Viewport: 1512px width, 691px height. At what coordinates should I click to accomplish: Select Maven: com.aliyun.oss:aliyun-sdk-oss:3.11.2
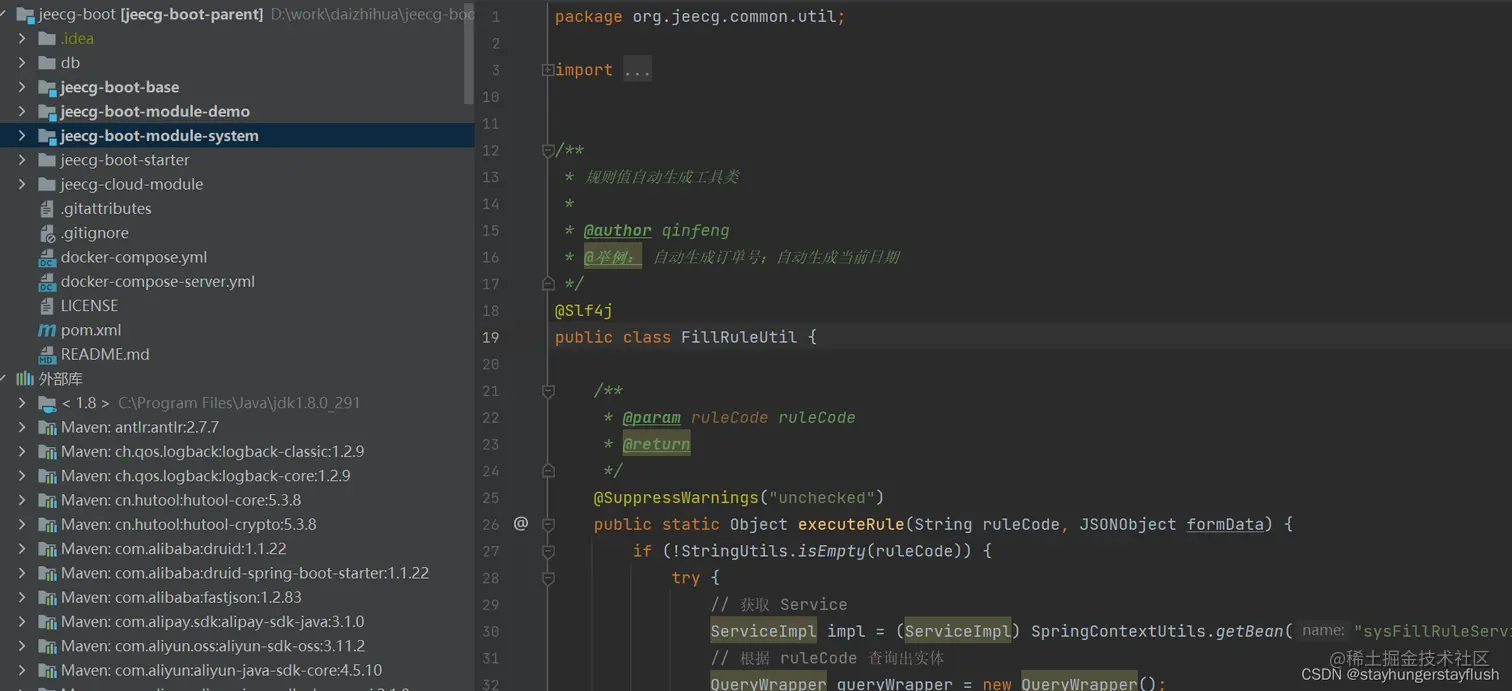213,646
